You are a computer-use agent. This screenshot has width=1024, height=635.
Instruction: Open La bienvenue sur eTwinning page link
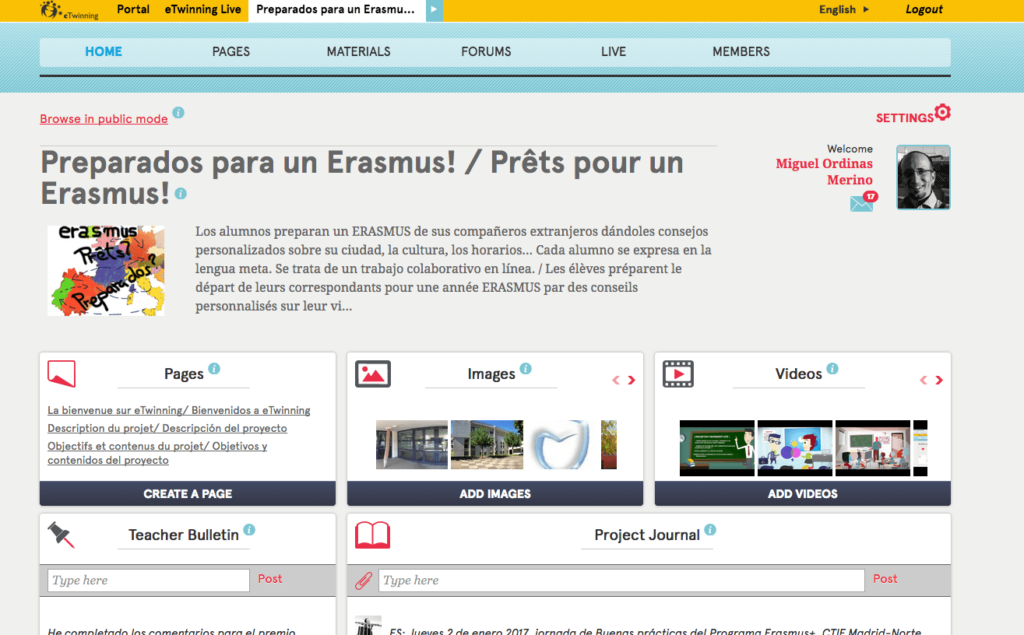[x=178, y=410]
